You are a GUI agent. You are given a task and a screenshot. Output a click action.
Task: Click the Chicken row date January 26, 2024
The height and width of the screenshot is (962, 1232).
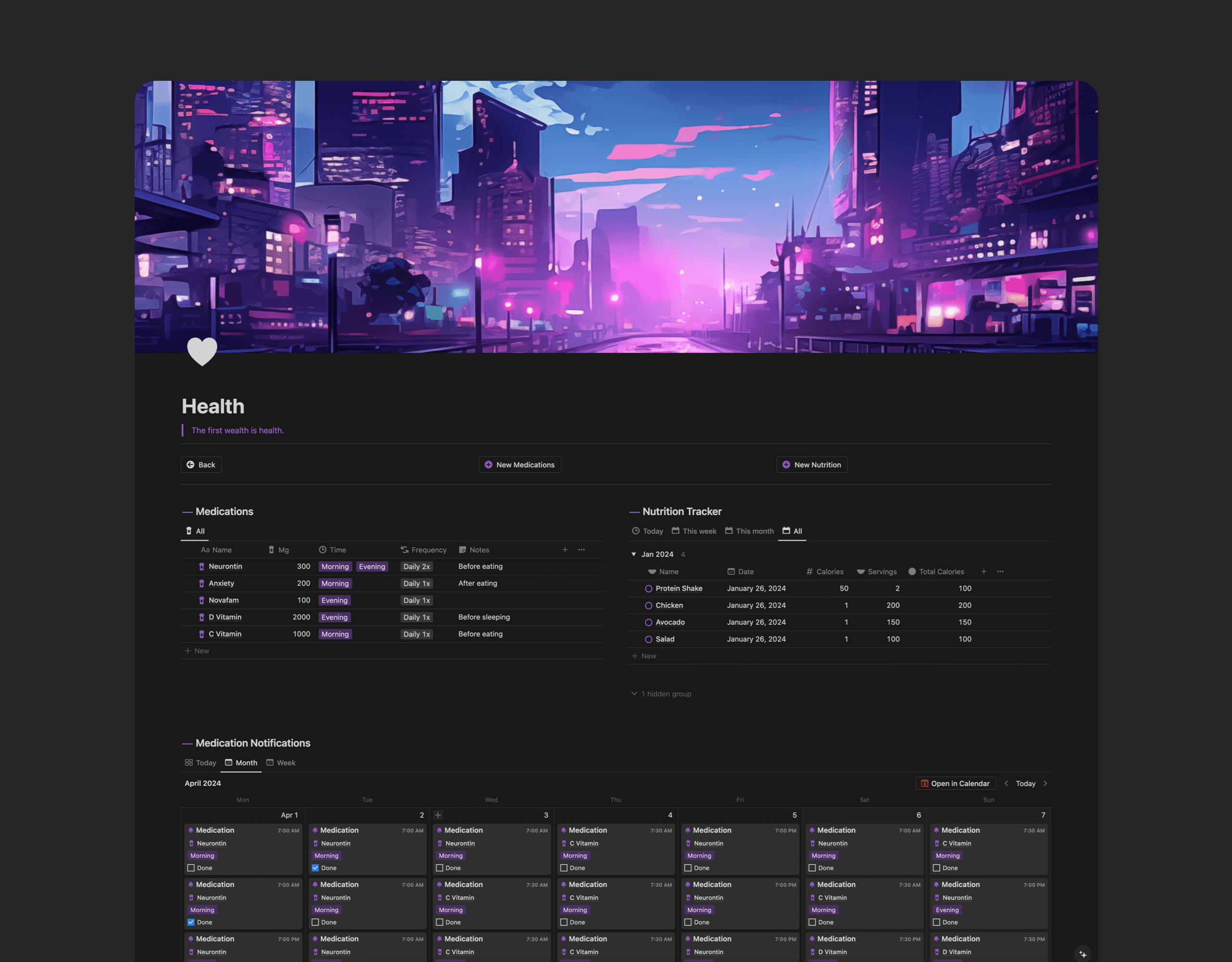(x=757, y=606)
